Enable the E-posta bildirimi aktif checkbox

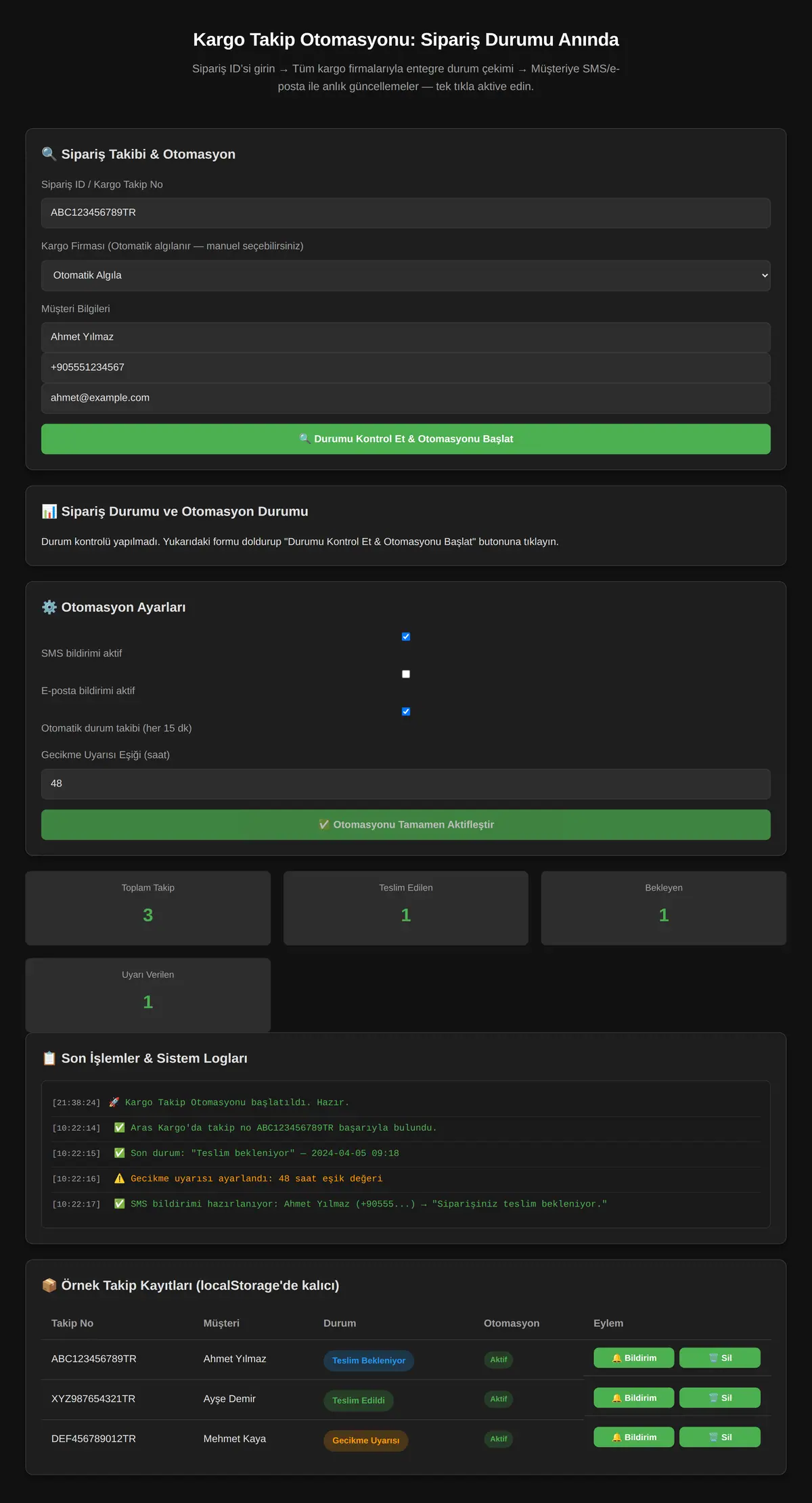click(x=406, y=674)
